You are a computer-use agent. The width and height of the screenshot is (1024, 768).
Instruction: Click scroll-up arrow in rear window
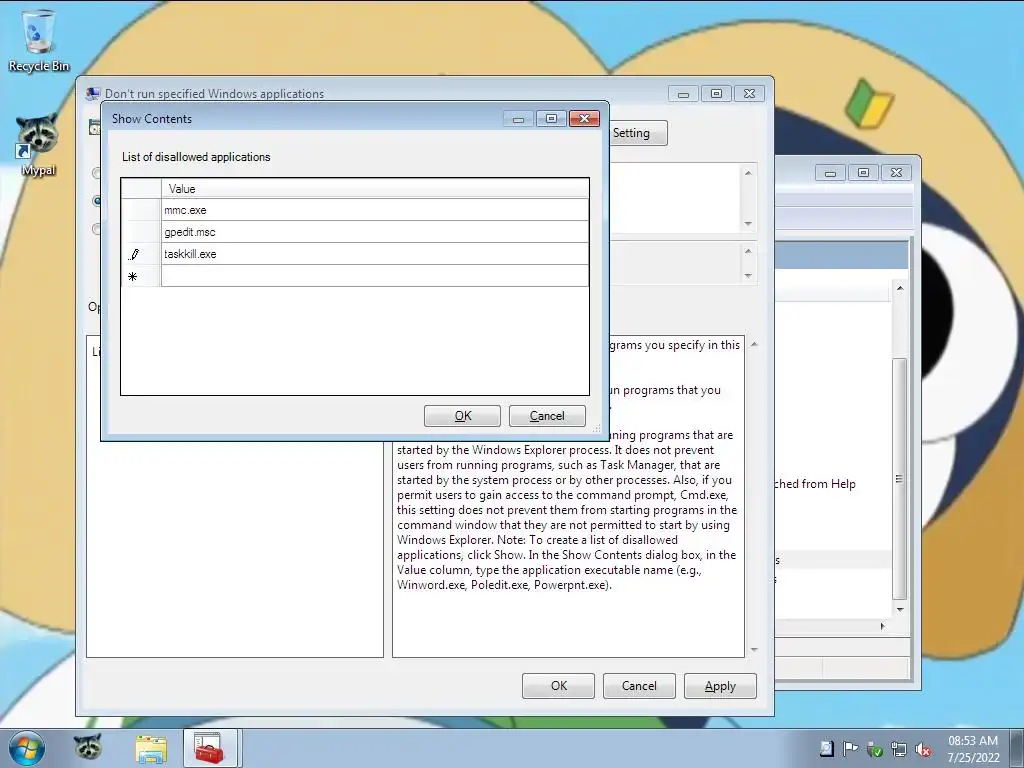900,288
